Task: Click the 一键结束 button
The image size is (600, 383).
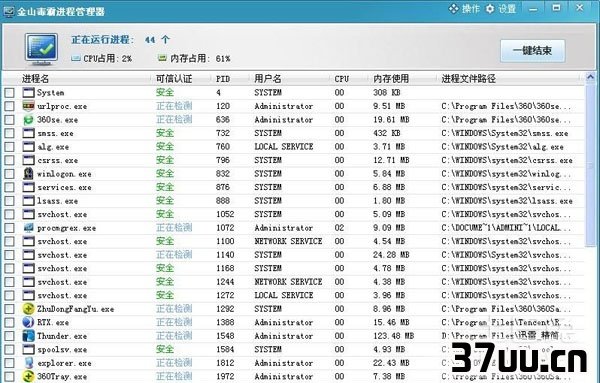Action: [532, 51]
